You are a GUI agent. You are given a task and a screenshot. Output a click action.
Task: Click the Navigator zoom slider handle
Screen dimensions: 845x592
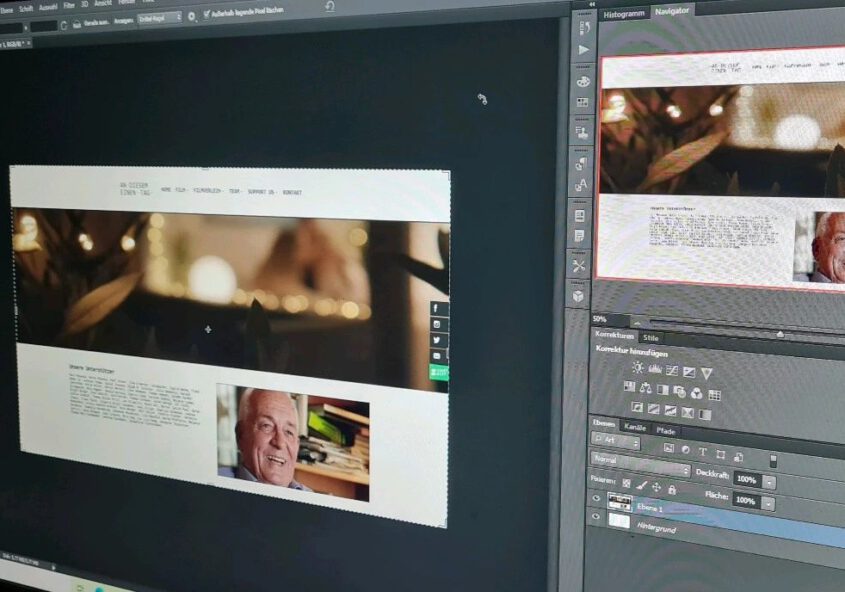coord(780,333)
